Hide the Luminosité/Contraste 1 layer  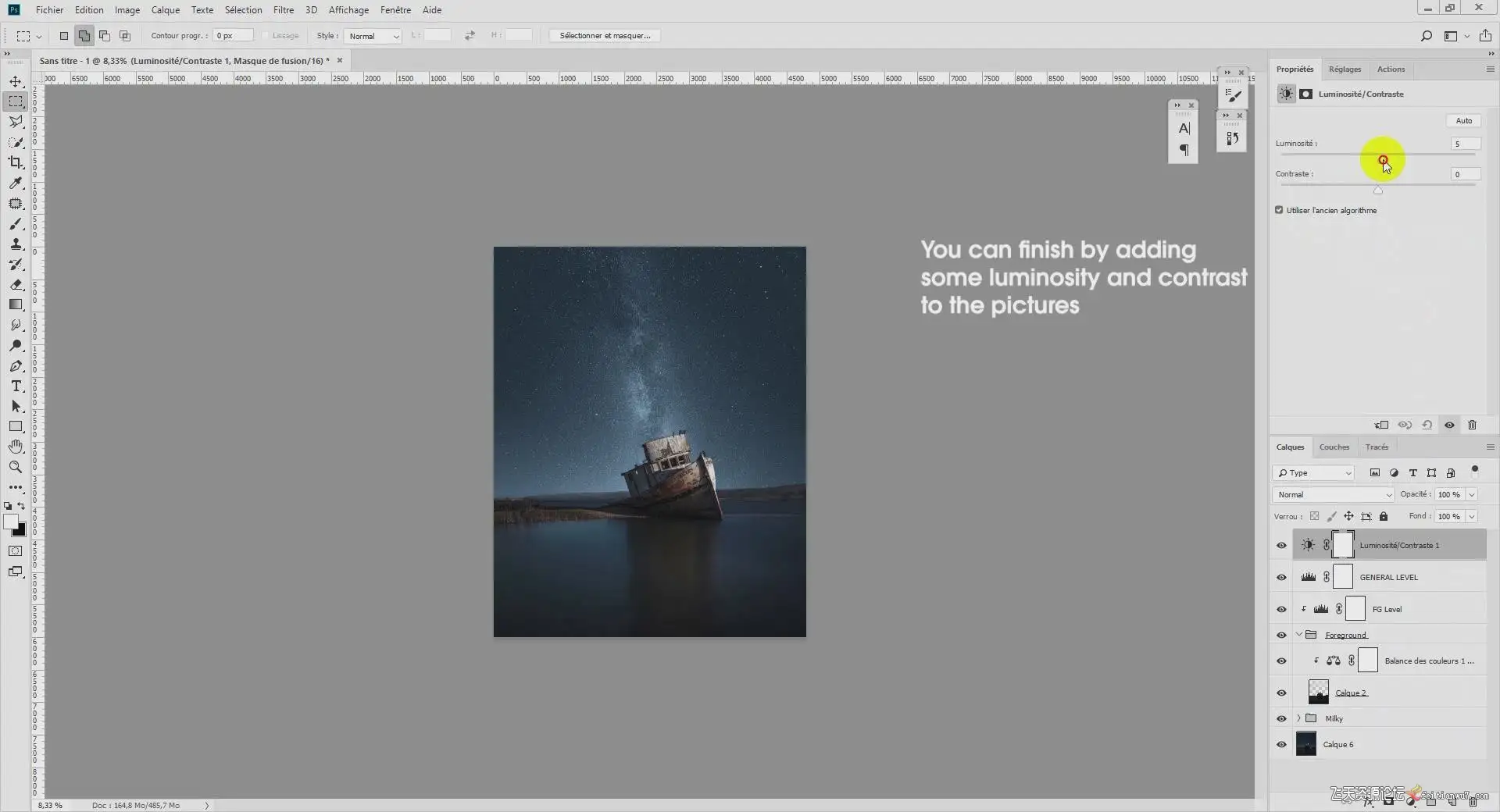(x=1281, y=546)
